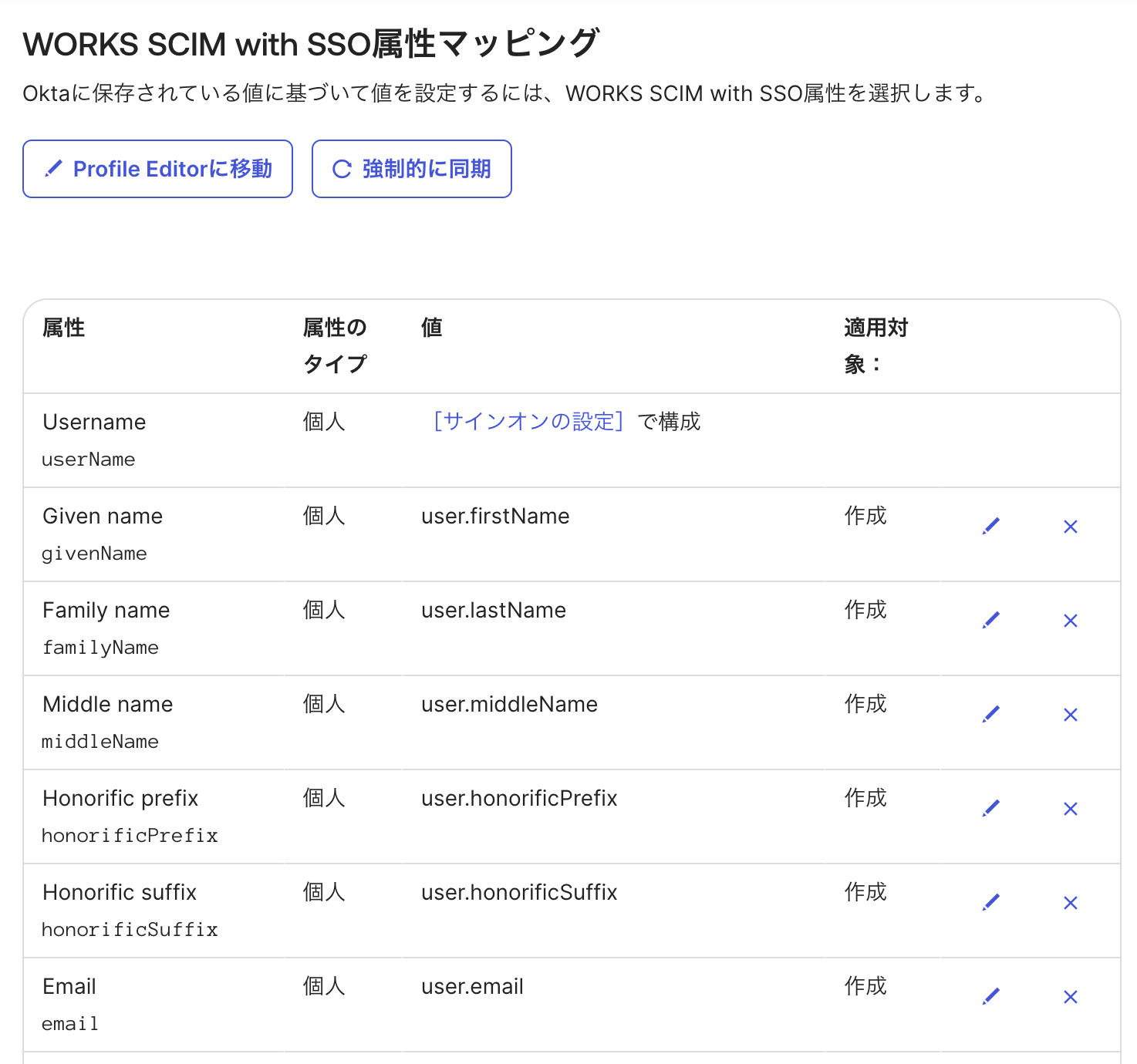1137x1064 pixels.
Task: Click the 値 column header
Action: pos(432,328)
